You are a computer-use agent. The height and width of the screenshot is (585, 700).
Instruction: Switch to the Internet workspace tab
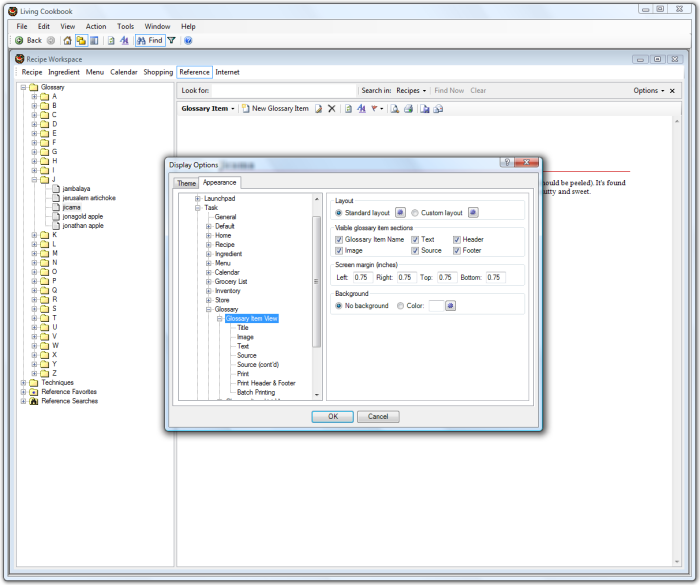227,72
